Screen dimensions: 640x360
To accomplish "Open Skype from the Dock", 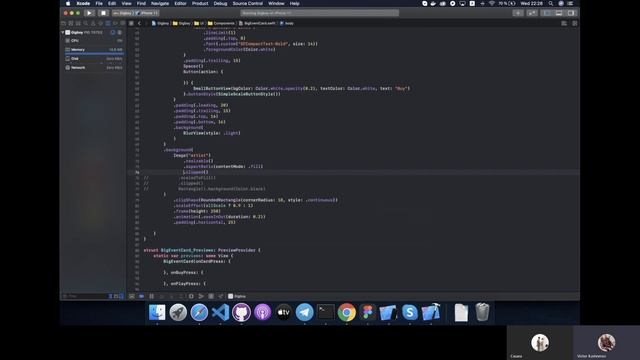I will 410,312.
